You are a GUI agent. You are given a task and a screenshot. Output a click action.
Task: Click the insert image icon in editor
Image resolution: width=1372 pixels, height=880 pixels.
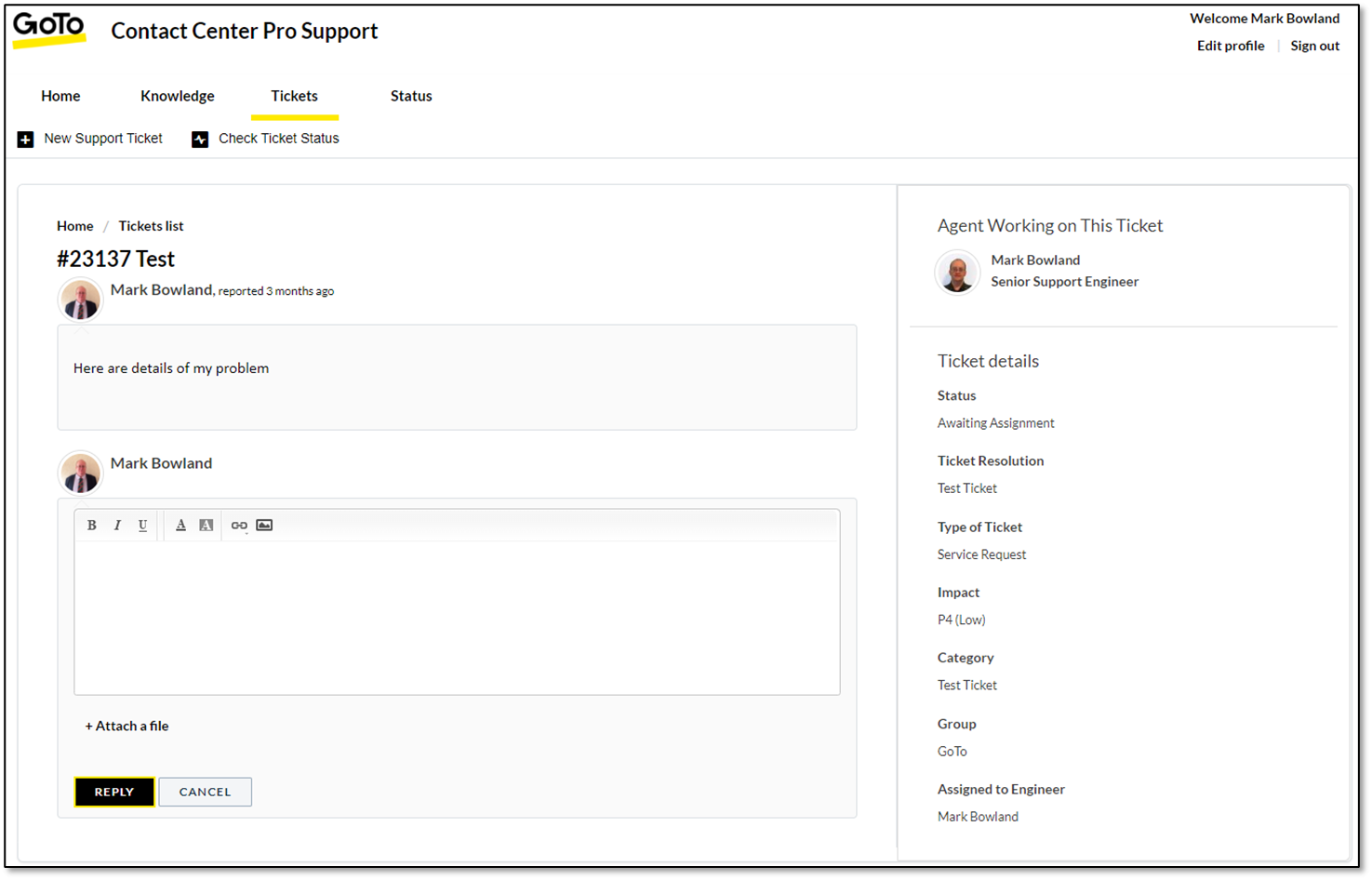[264, 526]
